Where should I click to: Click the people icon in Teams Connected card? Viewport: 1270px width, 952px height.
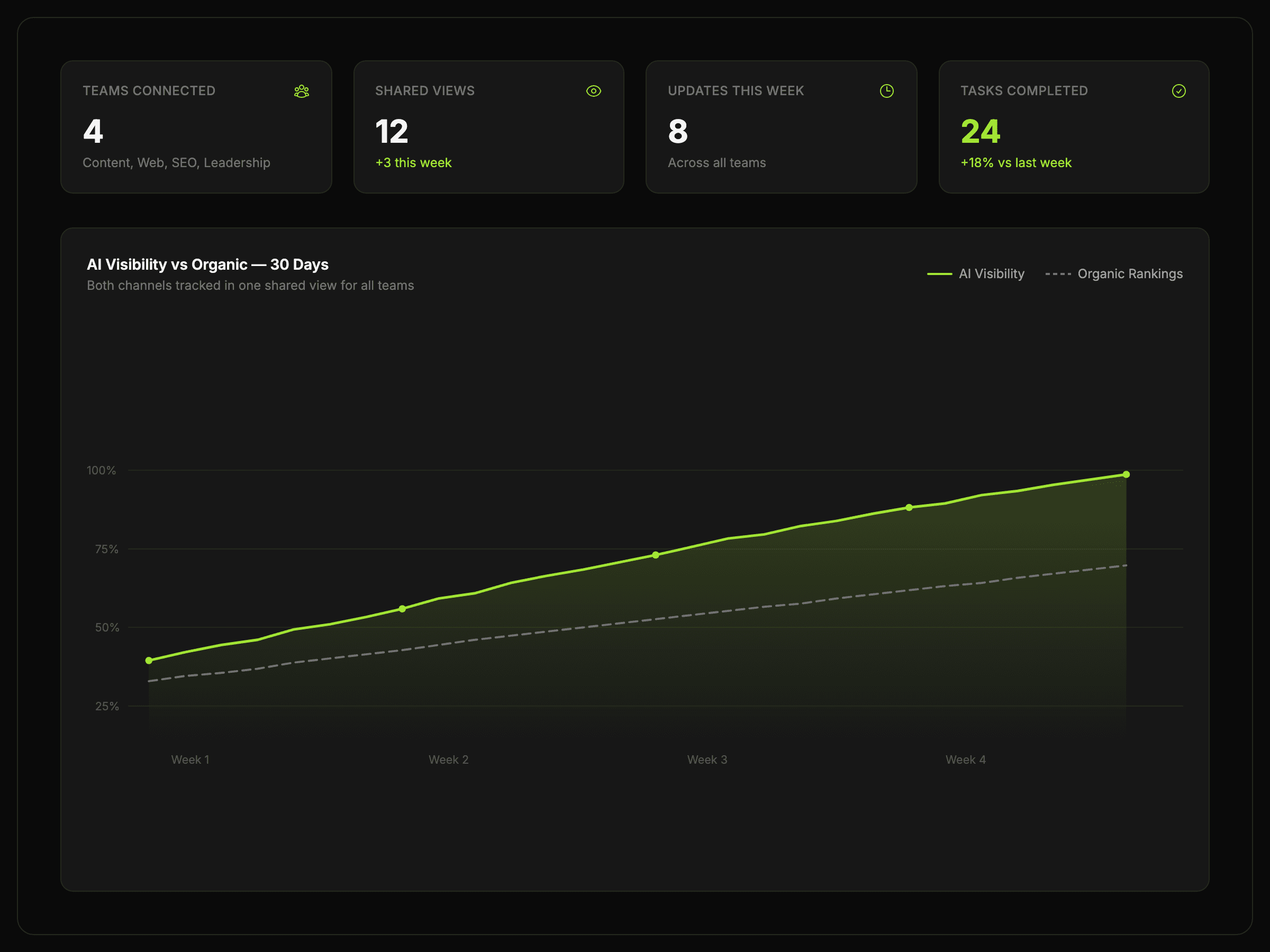coord(302,91)
